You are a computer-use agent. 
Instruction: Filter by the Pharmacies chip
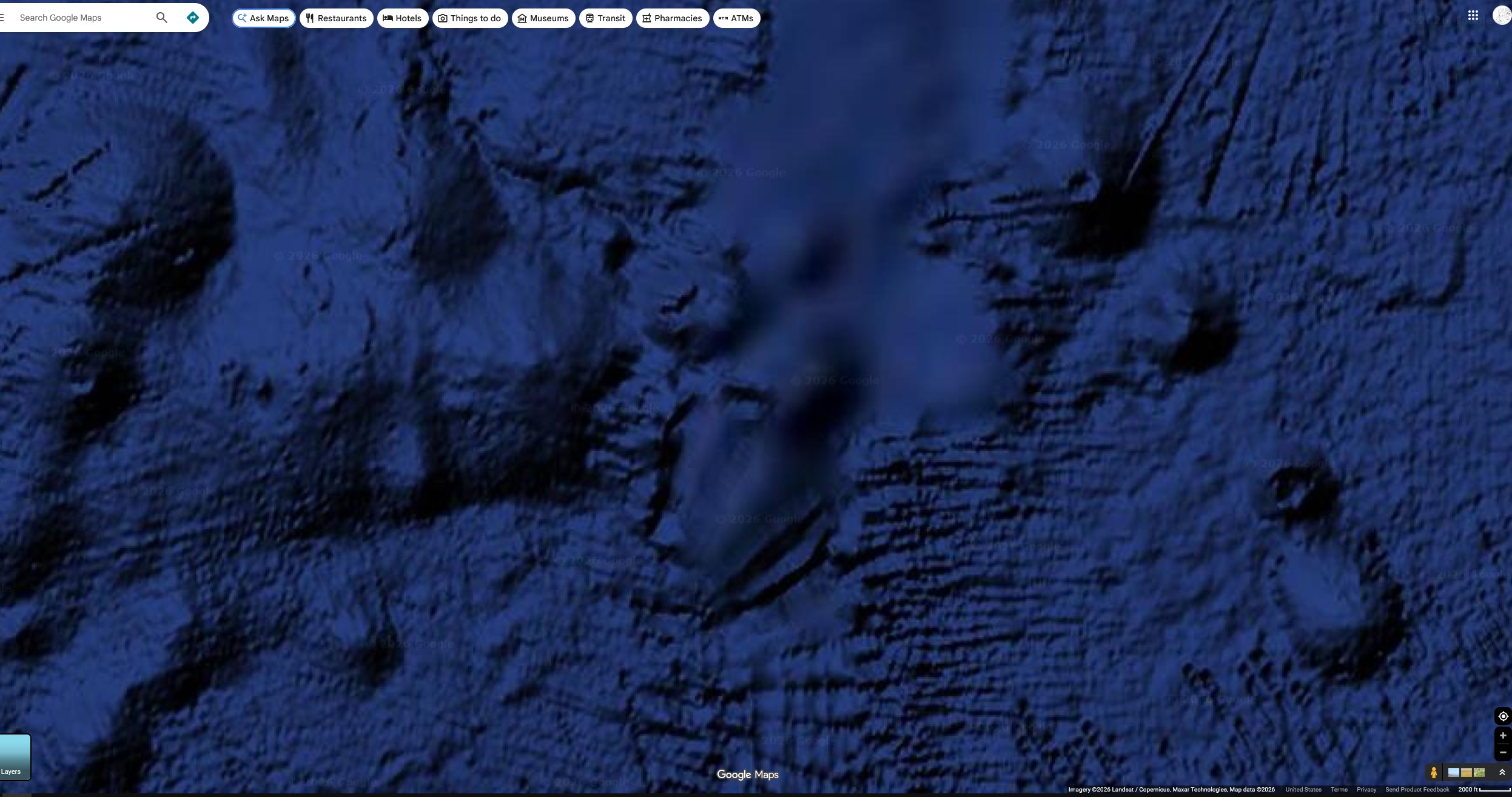(x=672, y=18)
